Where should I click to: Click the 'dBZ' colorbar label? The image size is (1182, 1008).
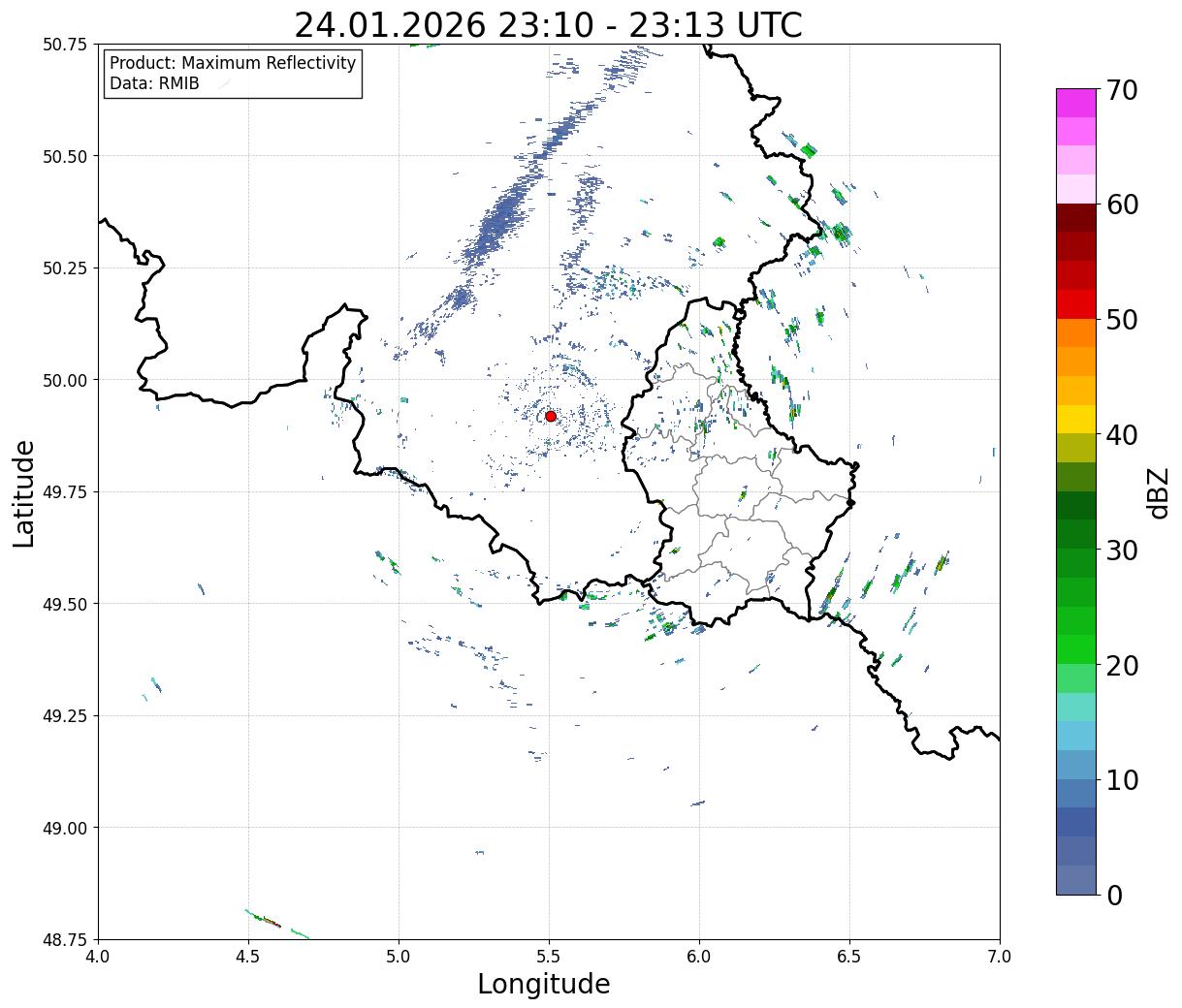1158,492
